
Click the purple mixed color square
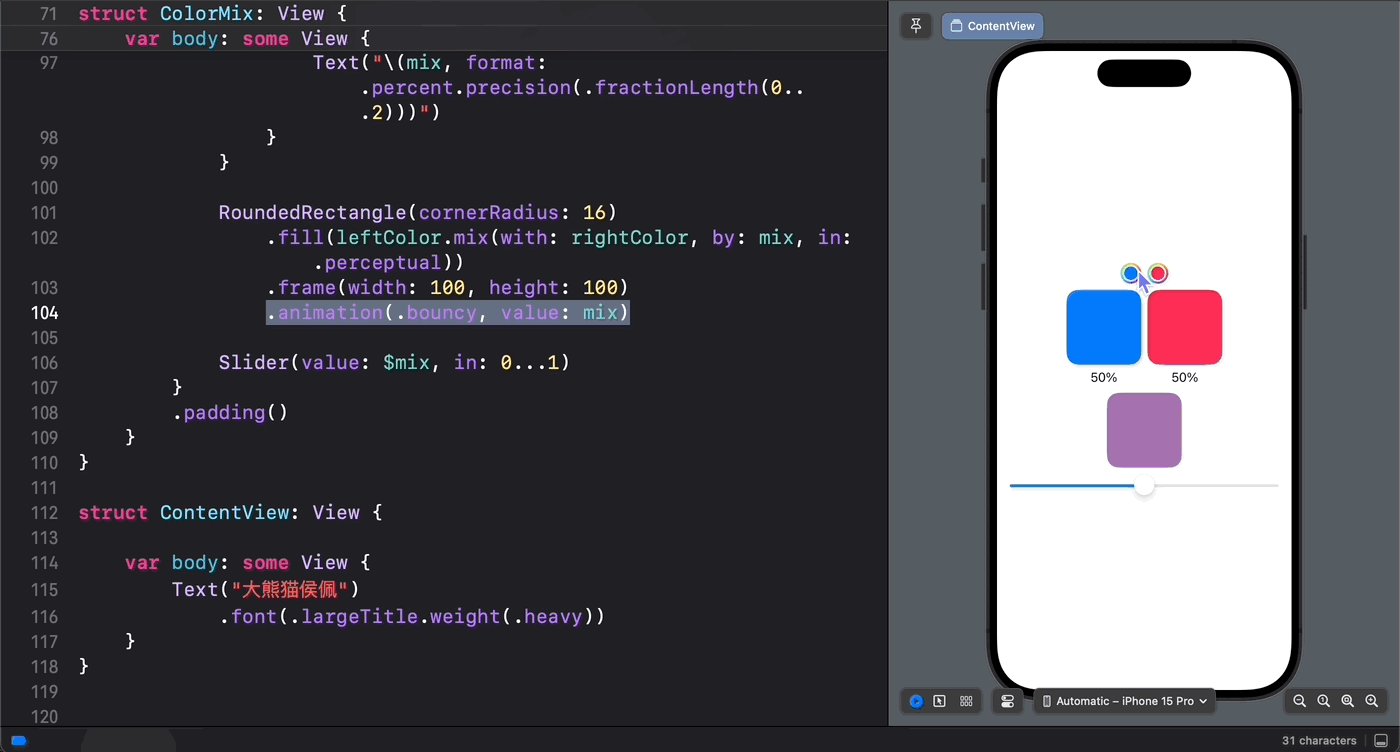tap(1144, 430)
